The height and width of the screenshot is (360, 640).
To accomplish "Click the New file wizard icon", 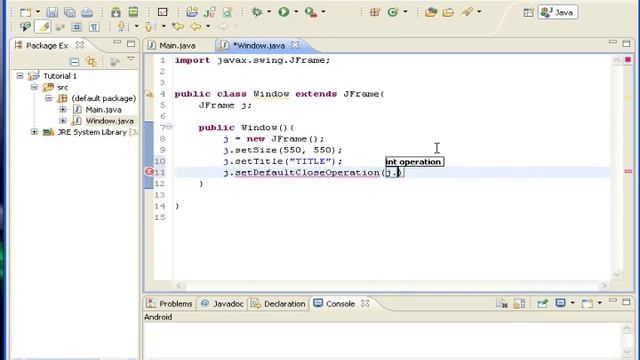I will [26, 12].
